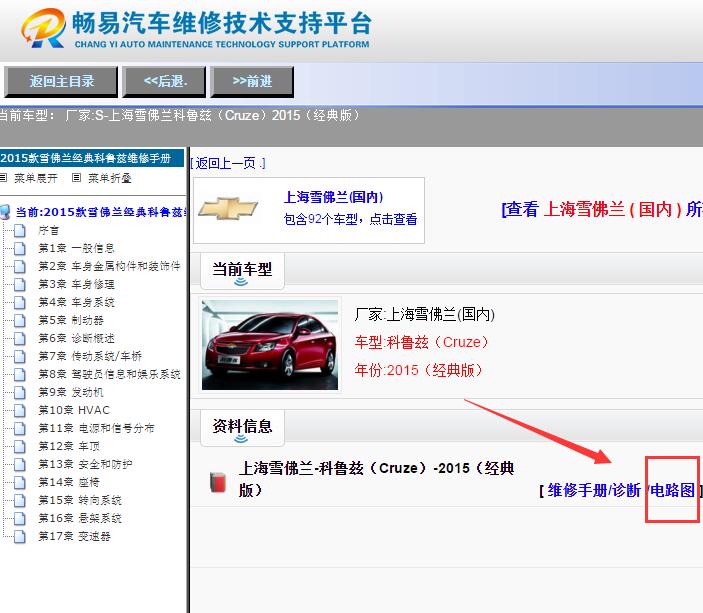Click the 查看 上海雪佛兰(国内) link
This screenshot has height=613, width=703.
(602, 209)
